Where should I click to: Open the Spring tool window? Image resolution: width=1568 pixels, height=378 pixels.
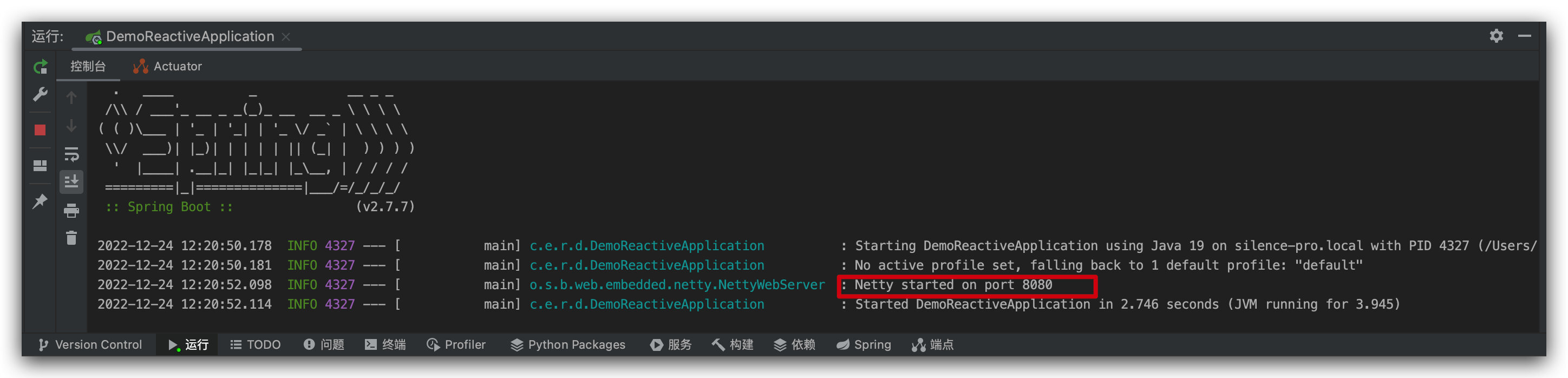[x=864, y=344]
